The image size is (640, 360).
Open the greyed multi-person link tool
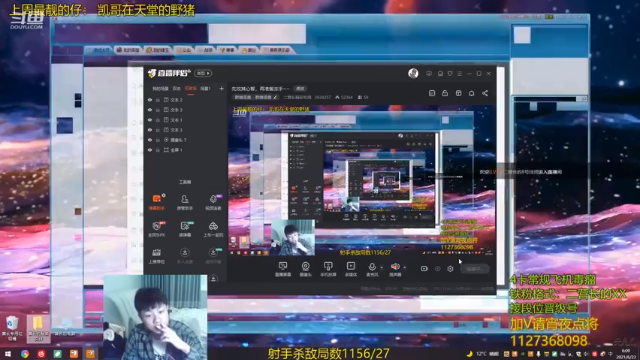tap(184, 256)
